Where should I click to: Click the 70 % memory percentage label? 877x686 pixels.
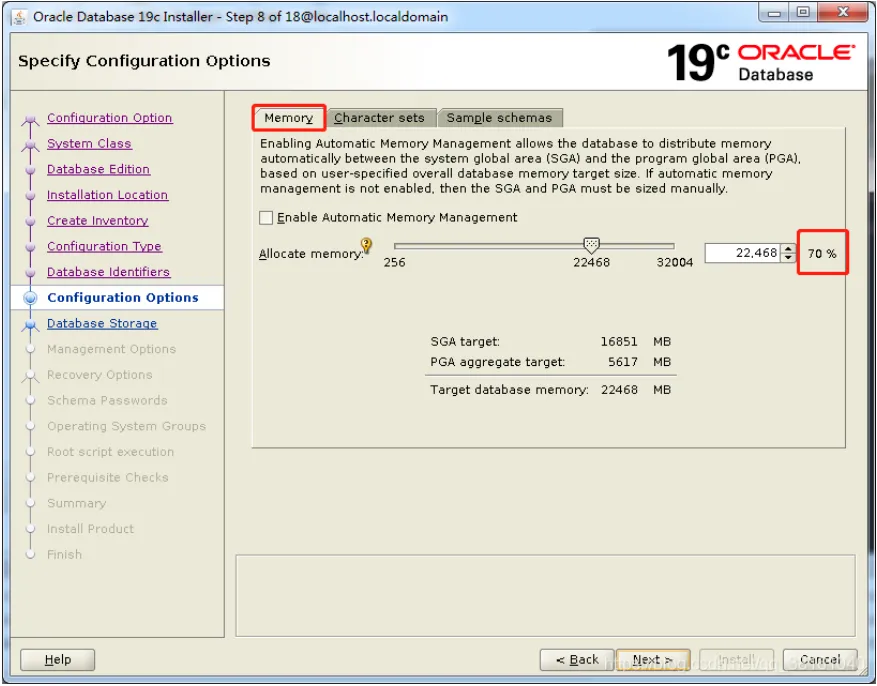click(822, 254)
